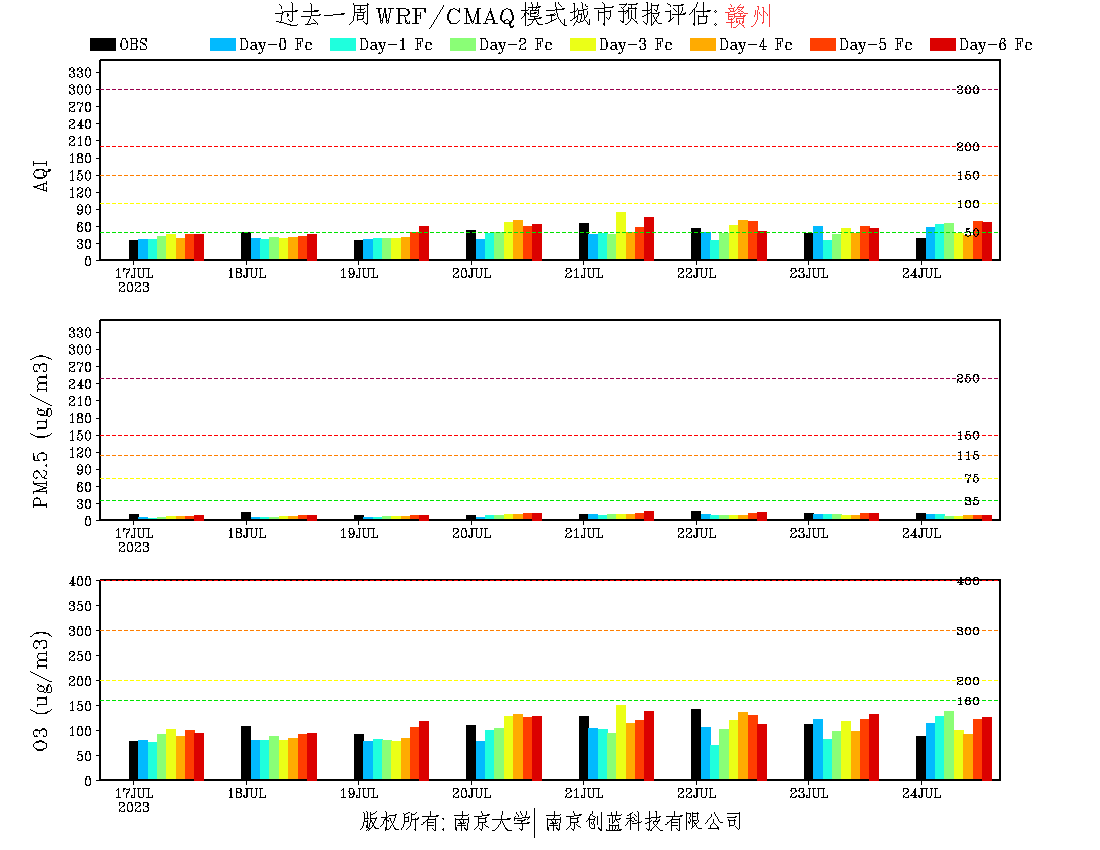This screenshot has height=850, width=1100.
Task: Click the red Day-6 bar for 19JUL in O3 chart
Action: click(424, 750)
